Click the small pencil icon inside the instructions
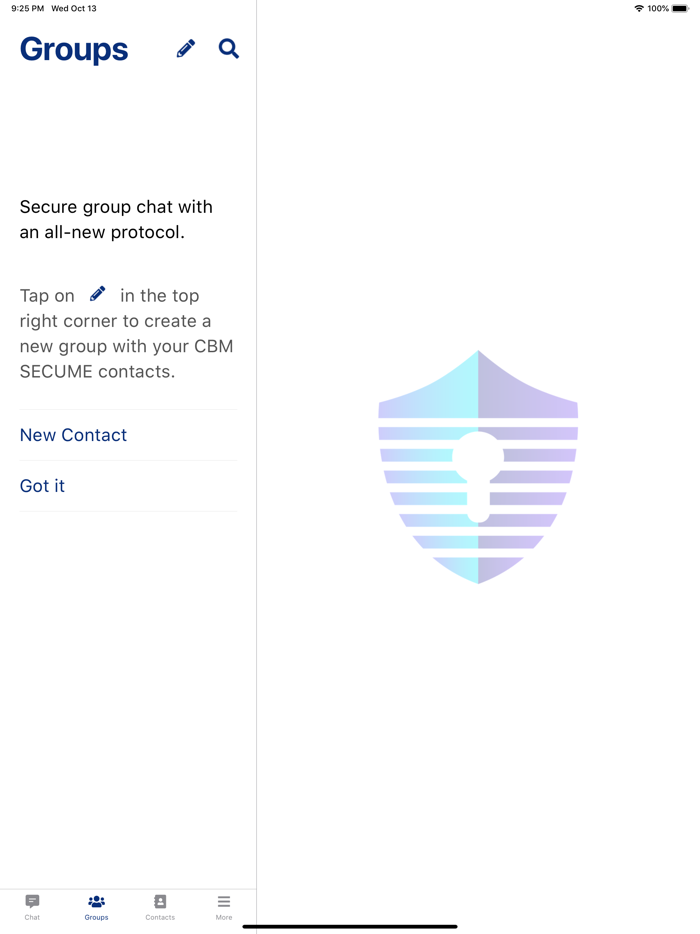Screen dimensions: 700x934 (98, 294)
